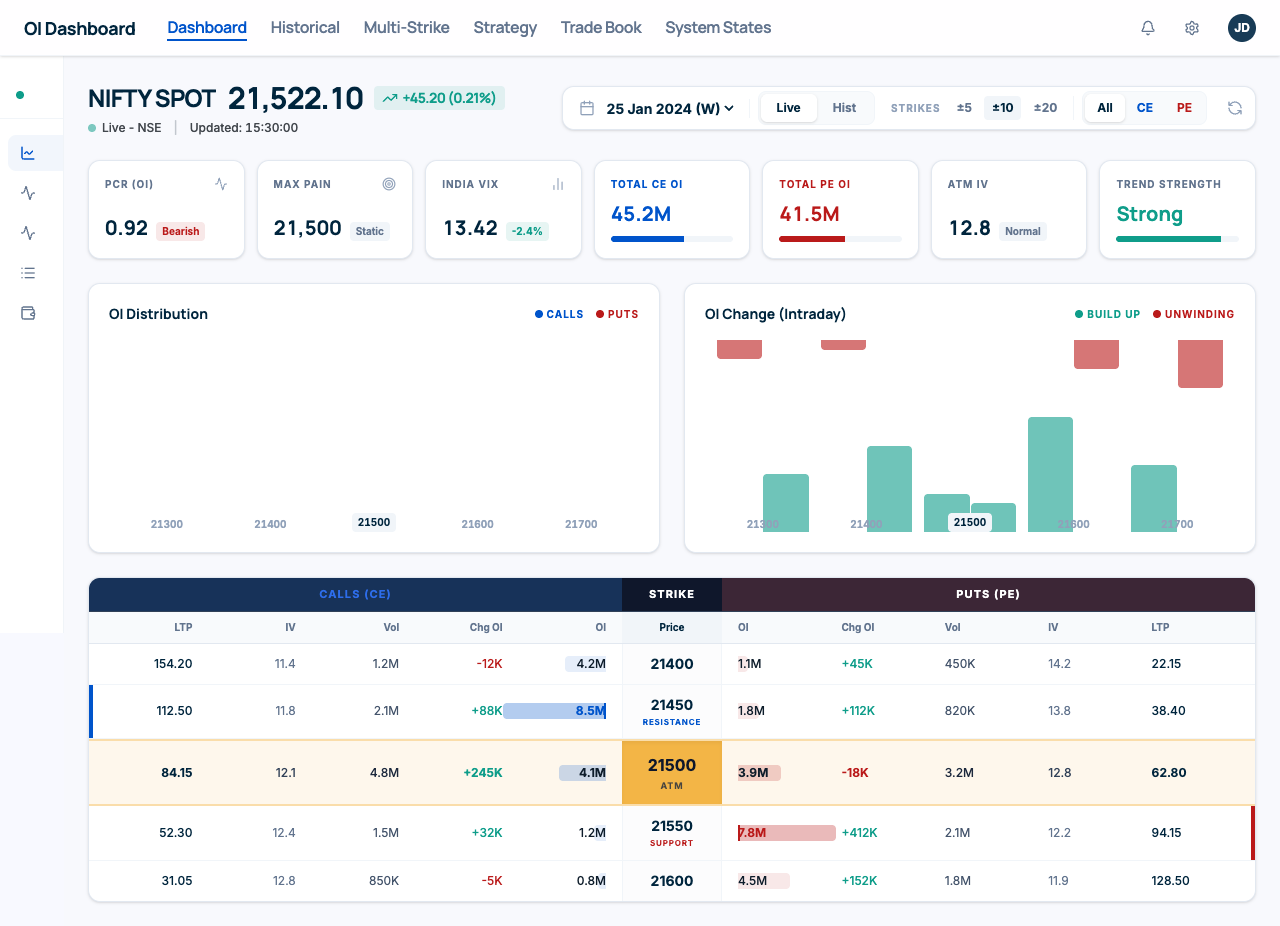Select the 21550 Support strike cell
The width and height of the screenshot is (1280, 926).
click(672, 833)
